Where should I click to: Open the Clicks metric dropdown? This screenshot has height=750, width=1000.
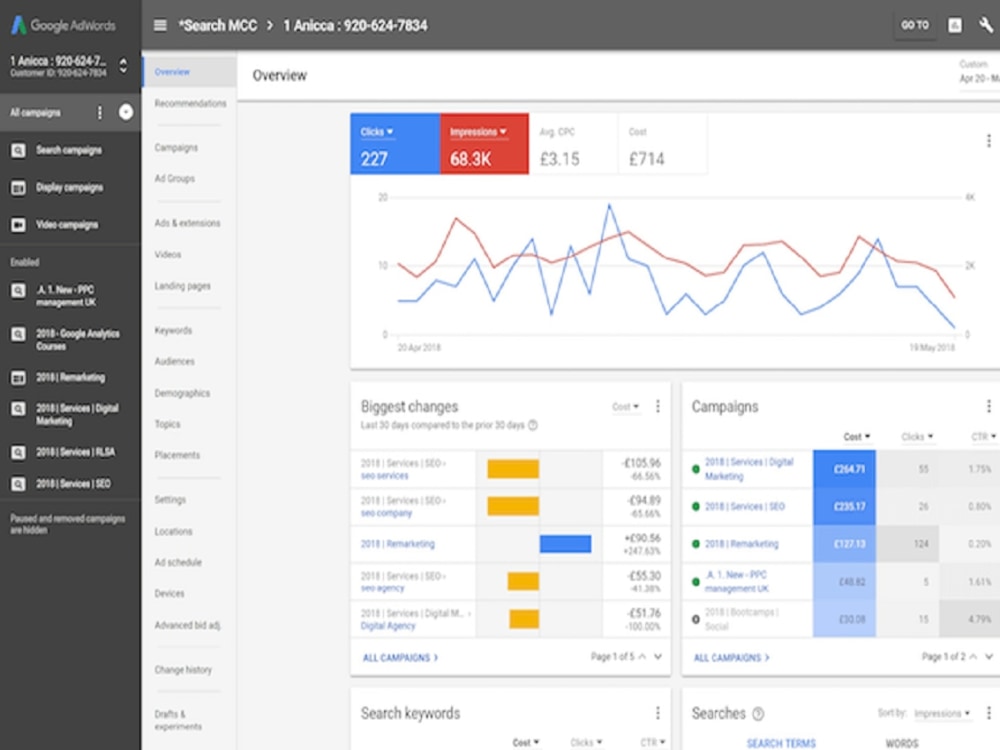coord(377,132)
